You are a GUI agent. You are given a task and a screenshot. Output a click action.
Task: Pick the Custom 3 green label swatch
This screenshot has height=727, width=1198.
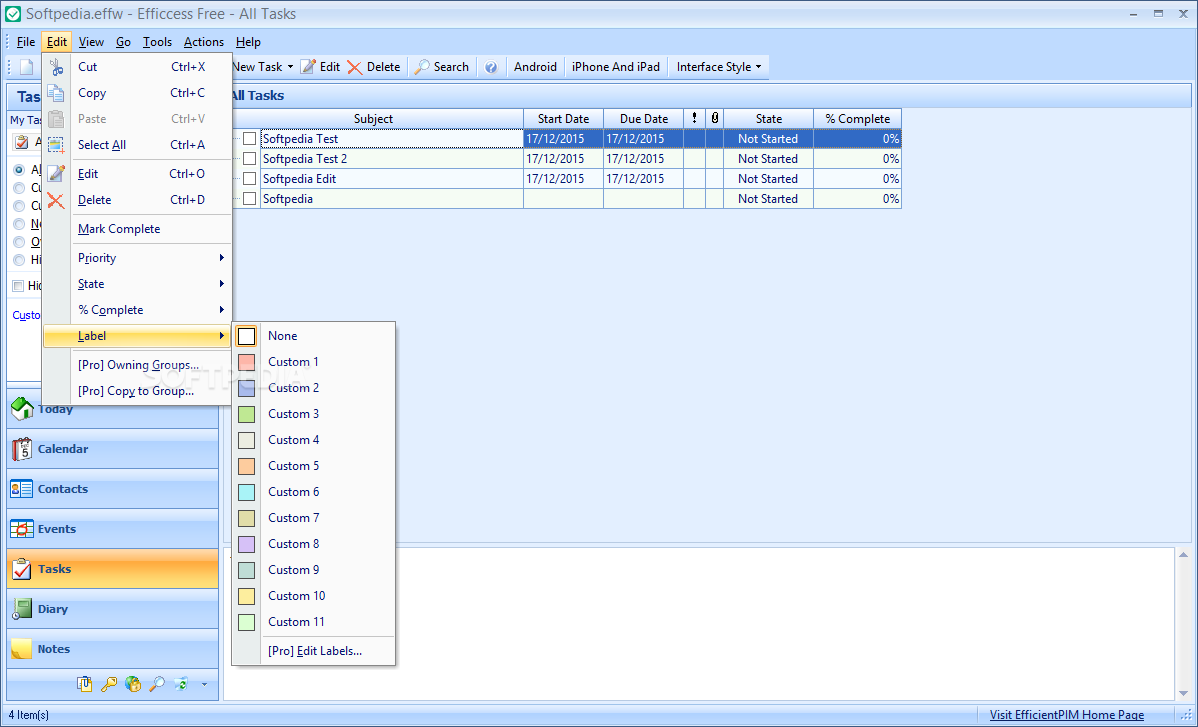point(246,414)
